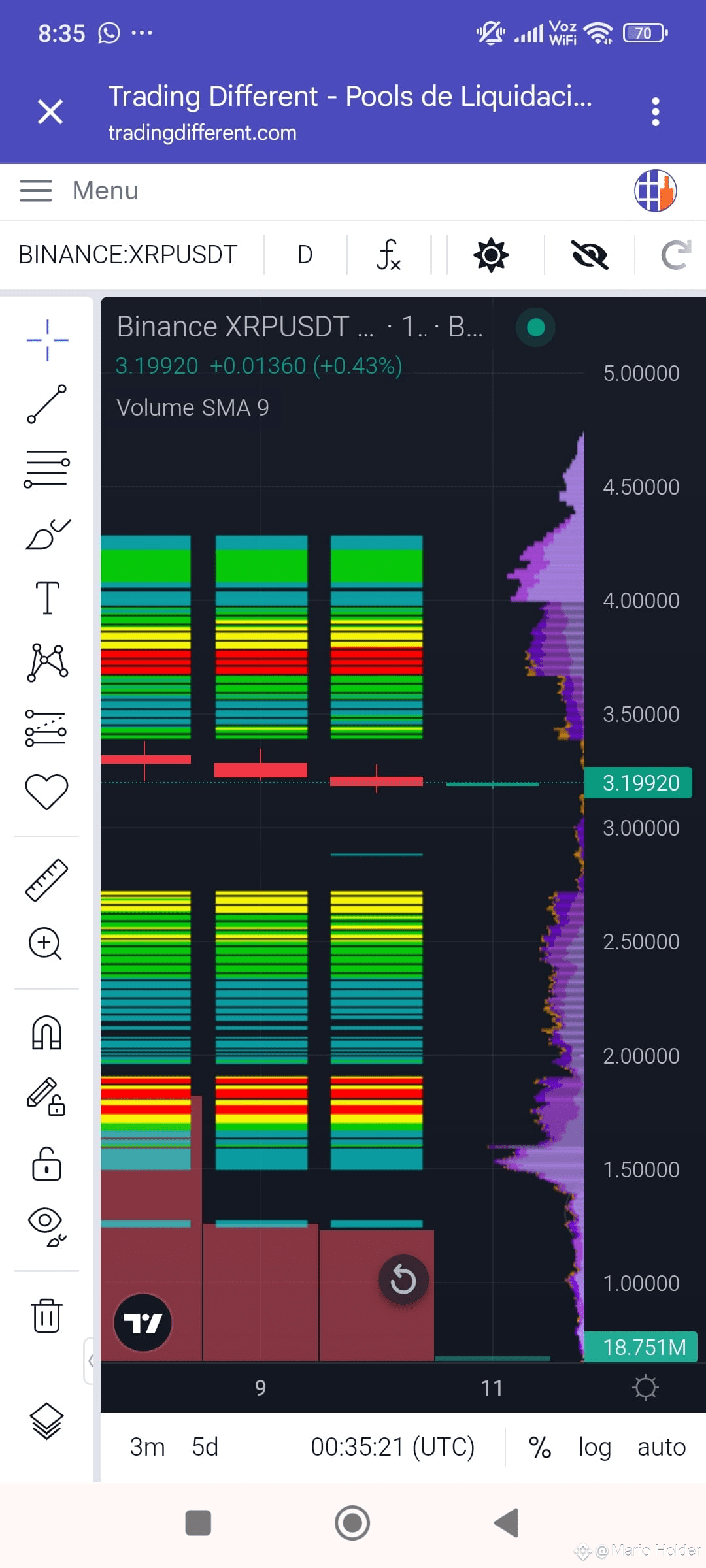Open the D timeframe interval dropdown
The height and width of the screenshot is (1568, 706).
click(305, 255)
